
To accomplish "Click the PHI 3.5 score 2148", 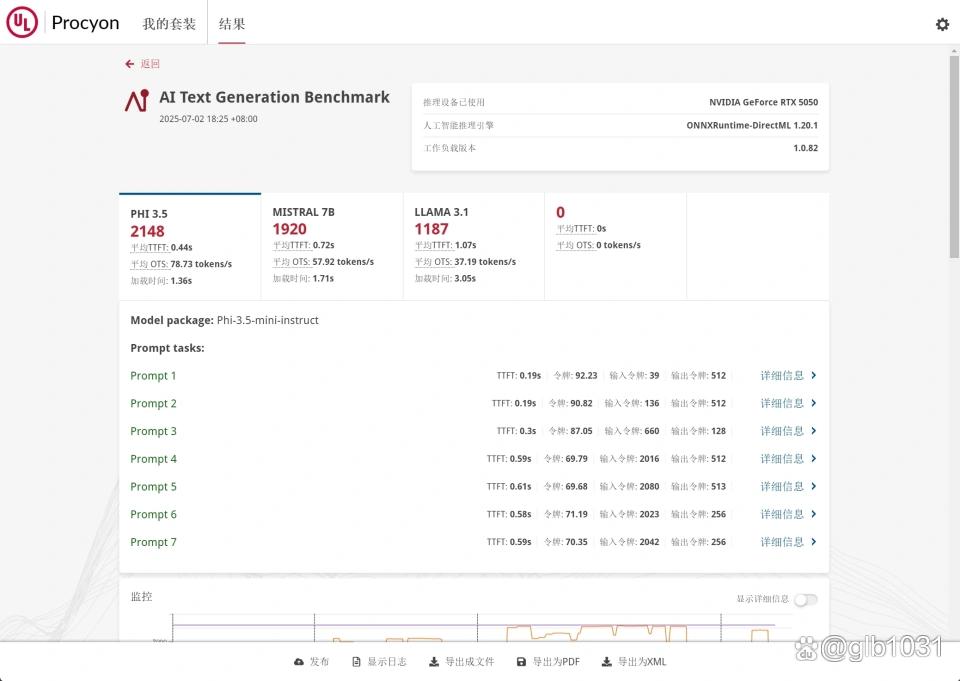I will pos(148,231).
